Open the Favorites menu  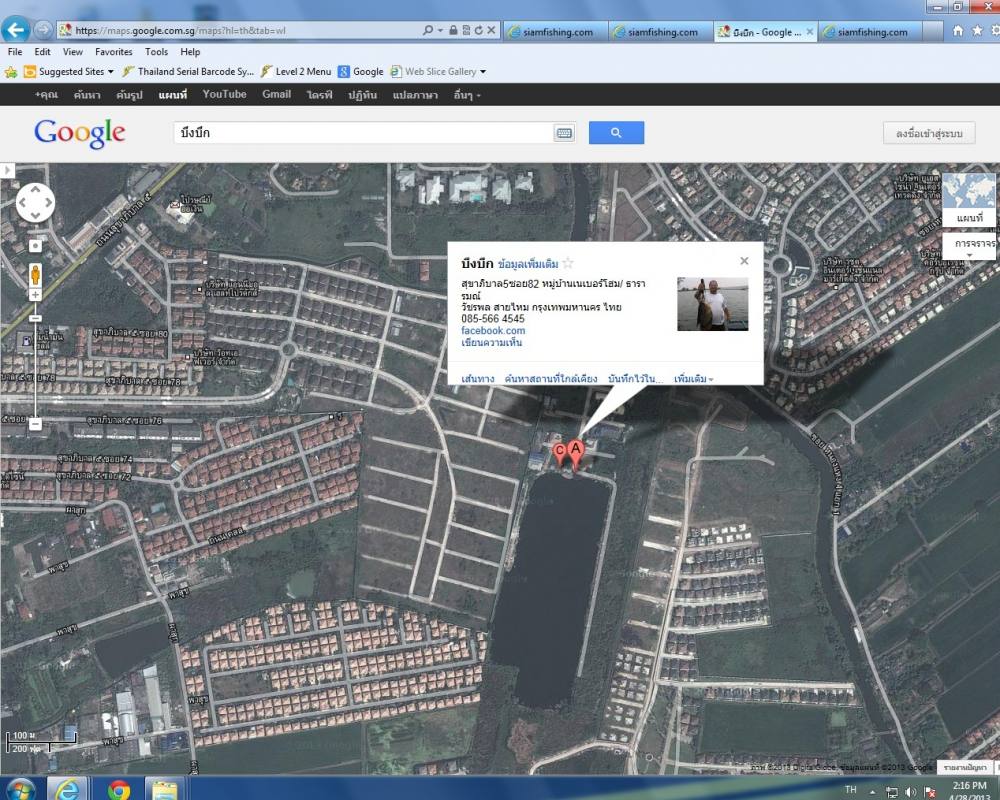[x=114, y=52]
